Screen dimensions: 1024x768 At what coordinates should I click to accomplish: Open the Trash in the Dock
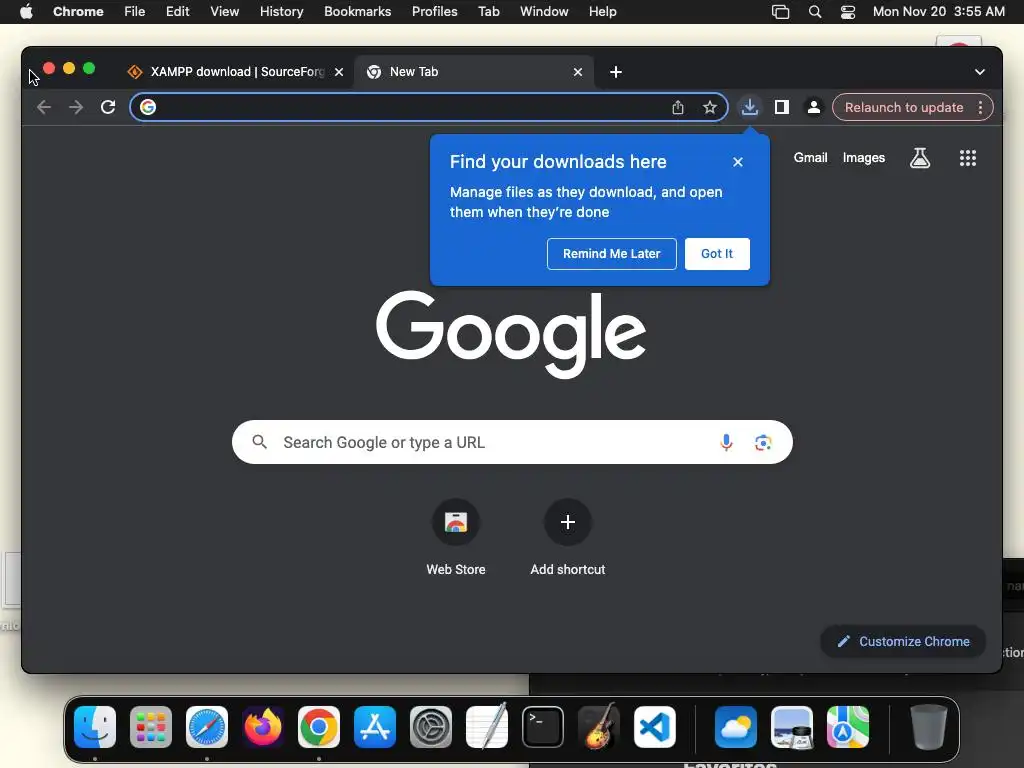(929, 727)
